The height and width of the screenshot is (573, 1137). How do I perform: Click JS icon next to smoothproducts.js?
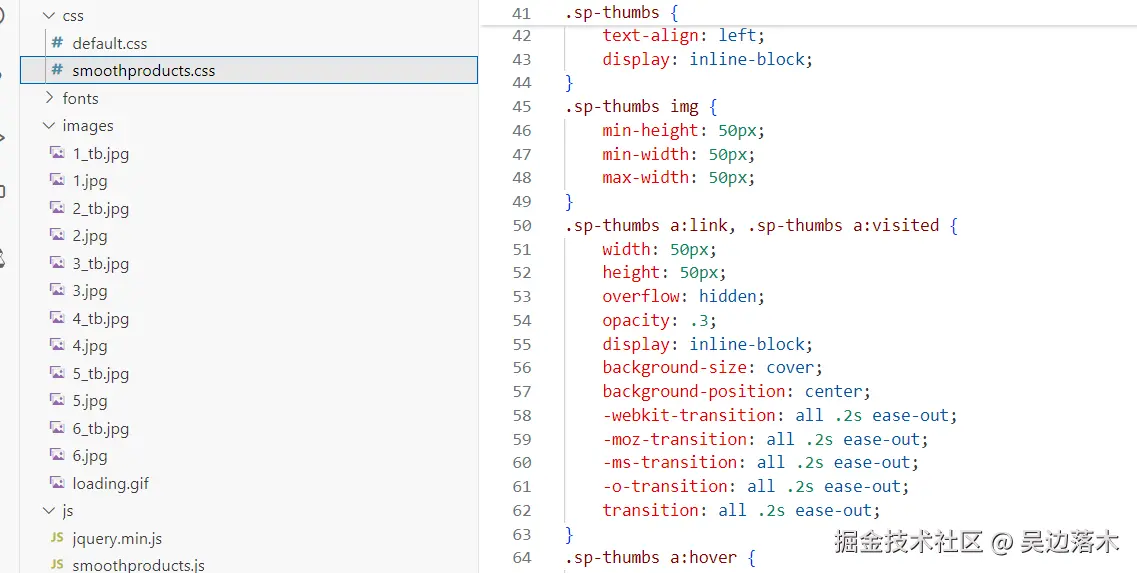(57, 565)
